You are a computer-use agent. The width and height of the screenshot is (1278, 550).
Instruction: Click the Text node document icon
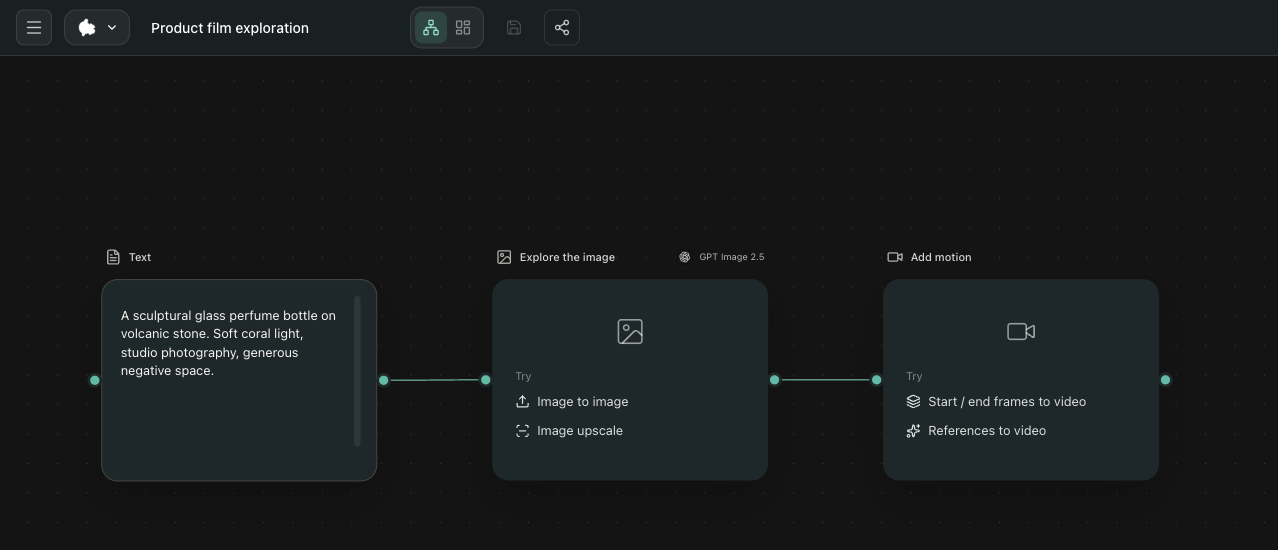point(113,257)
